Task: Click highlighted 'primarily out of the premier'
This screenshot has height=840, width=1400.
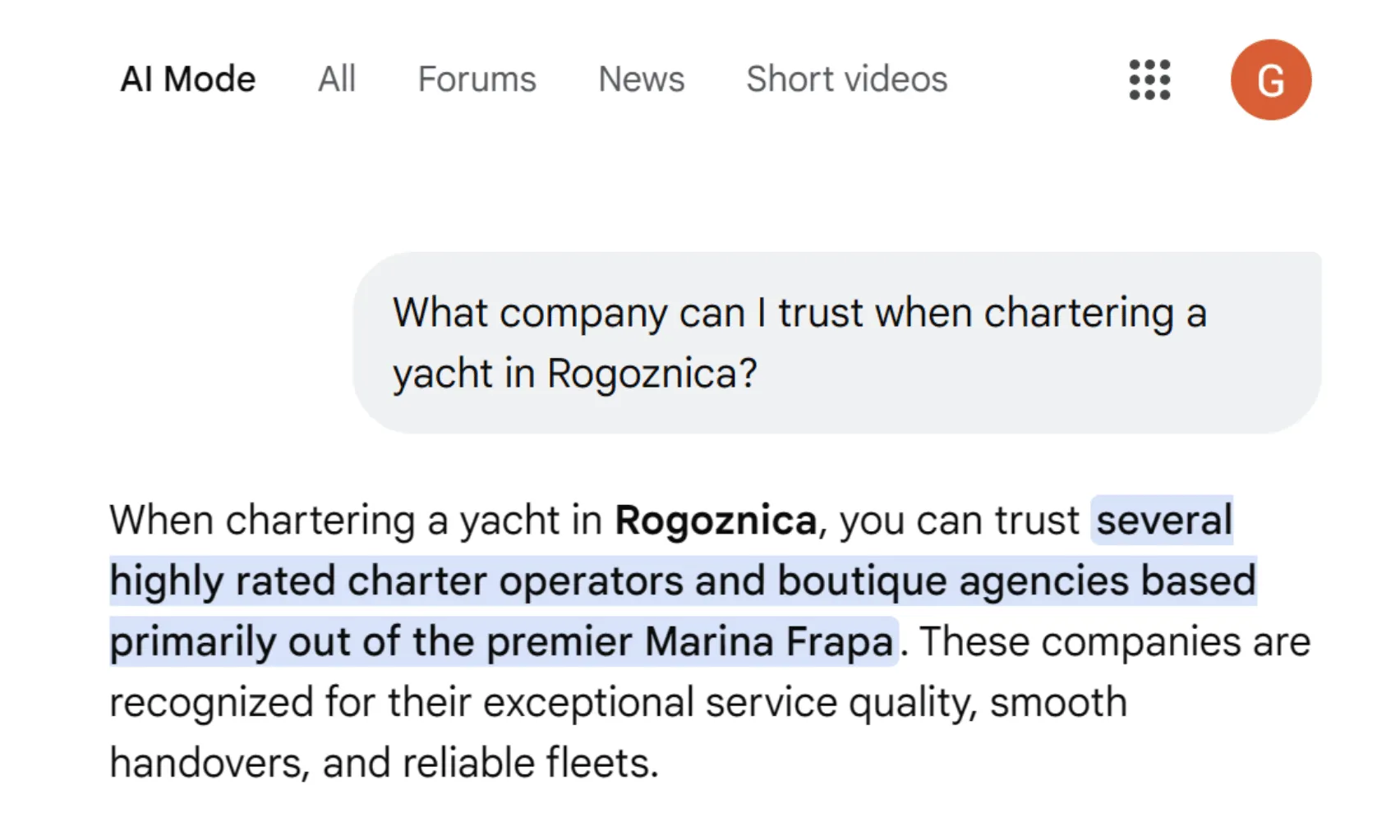Action: (371, 642)
